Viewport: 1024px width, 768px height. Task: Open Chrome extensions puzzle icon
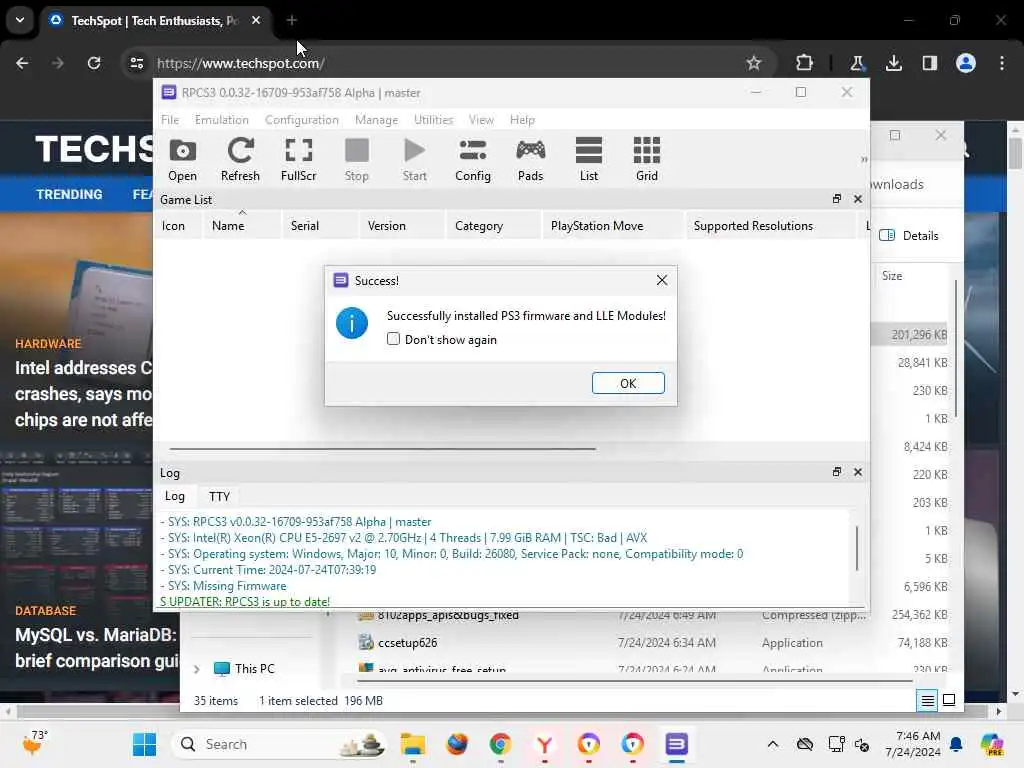click(x=805, y=63)
